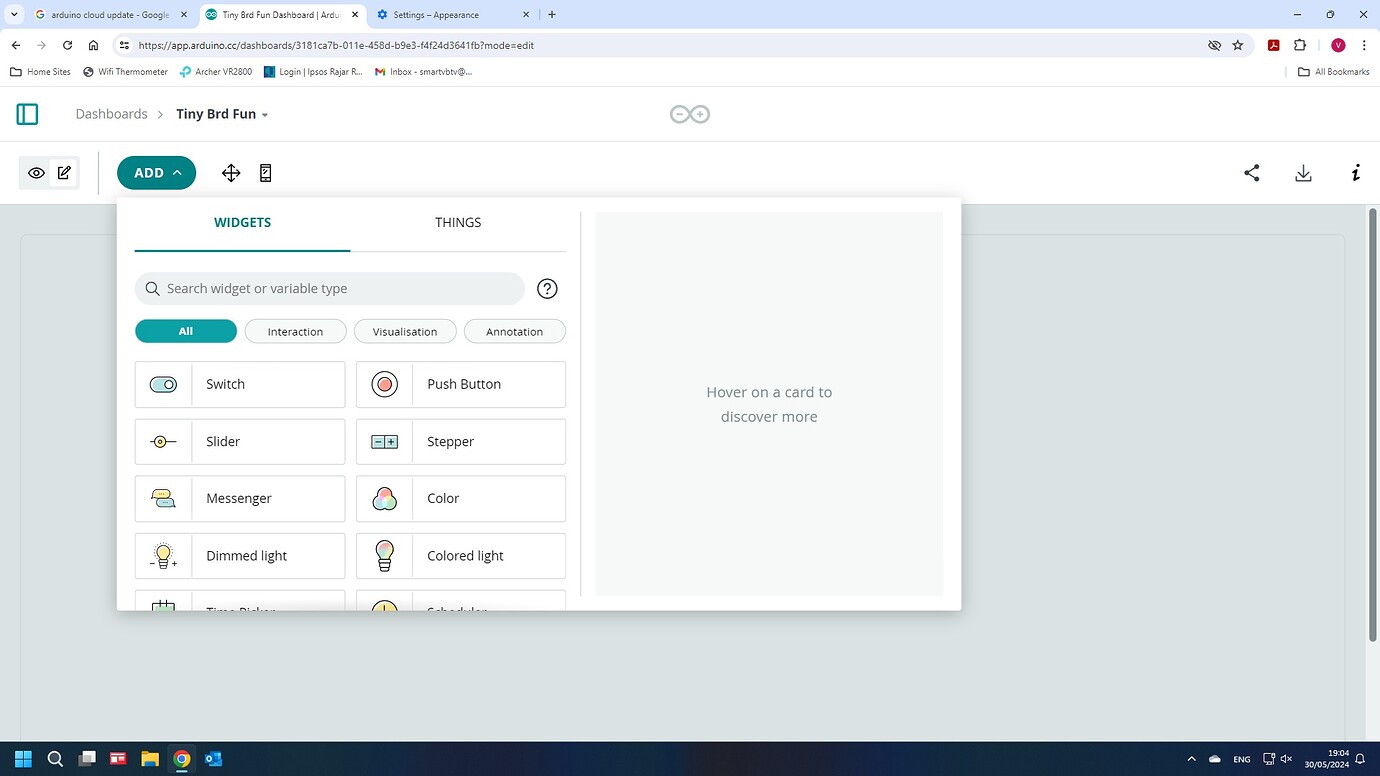Select the Switch widget card
1380x776 pixels.
coord(239,384)
